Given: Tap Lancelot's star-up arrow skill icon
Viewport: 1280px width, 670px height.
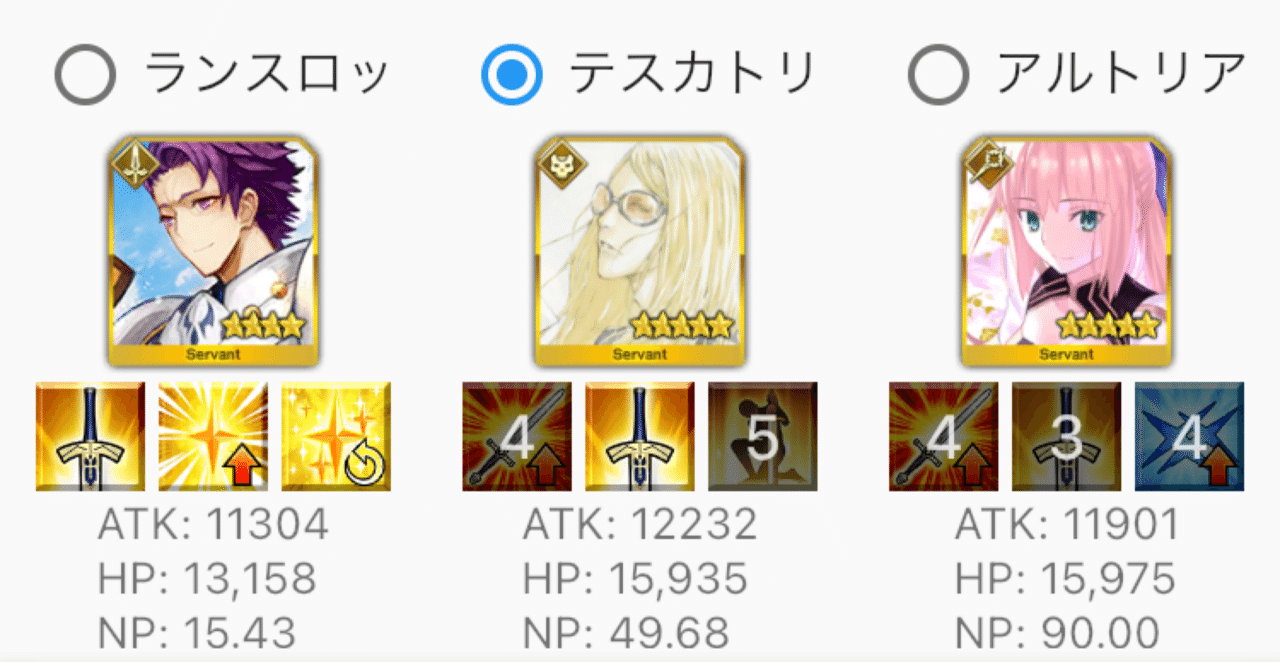Looking at the screenshot, I should (x=213, y=436).
